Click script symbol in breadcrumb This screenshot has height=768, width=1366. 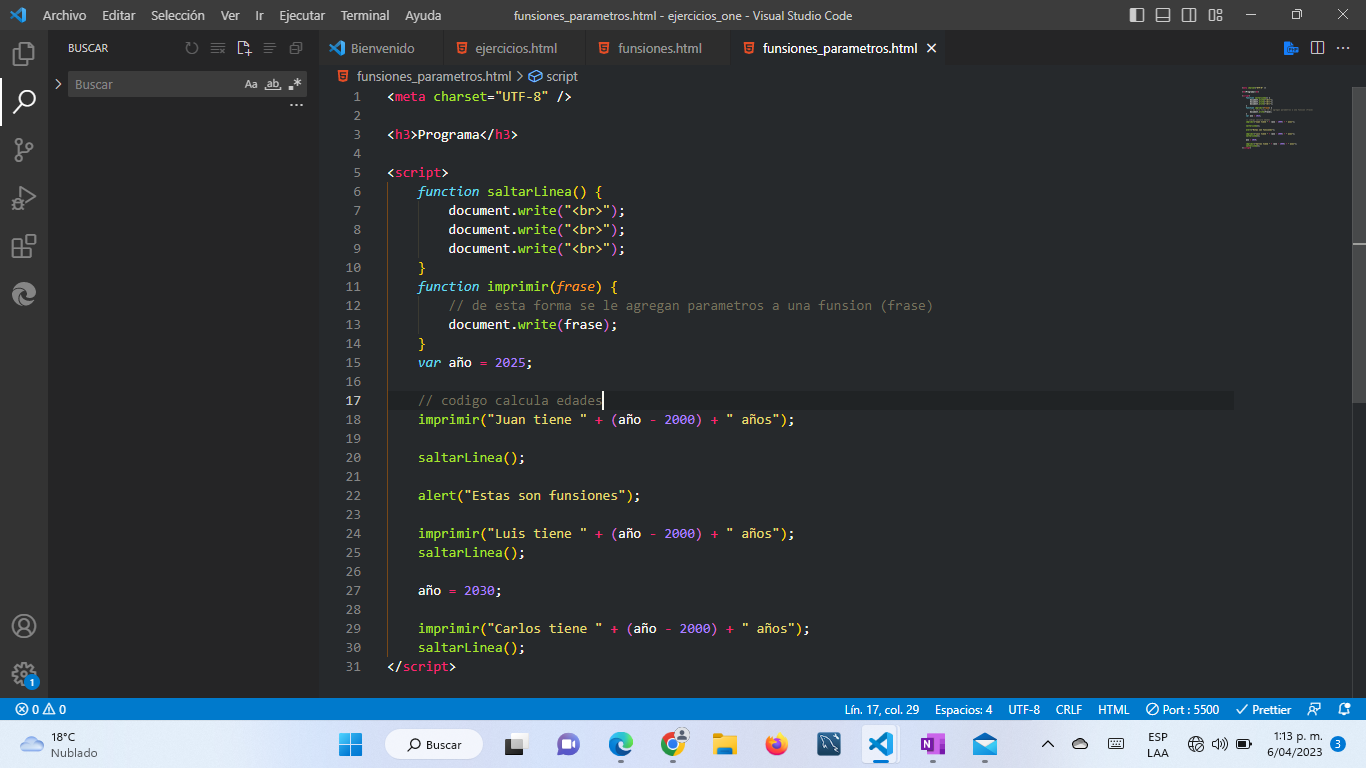(x=553, y=76)
